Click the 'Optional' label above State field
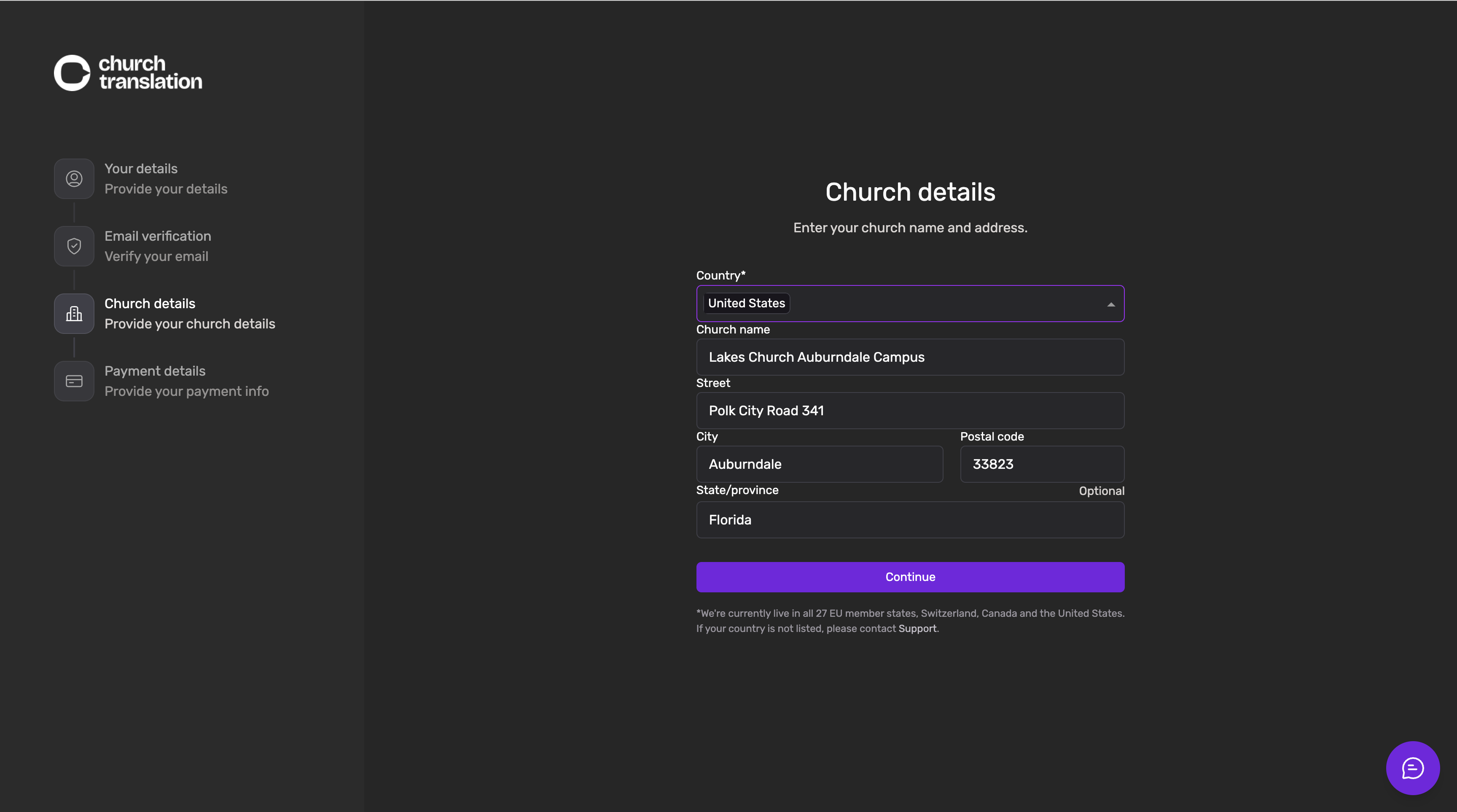The width and height of the screenshot is (1457, 812). point(1101,491)
